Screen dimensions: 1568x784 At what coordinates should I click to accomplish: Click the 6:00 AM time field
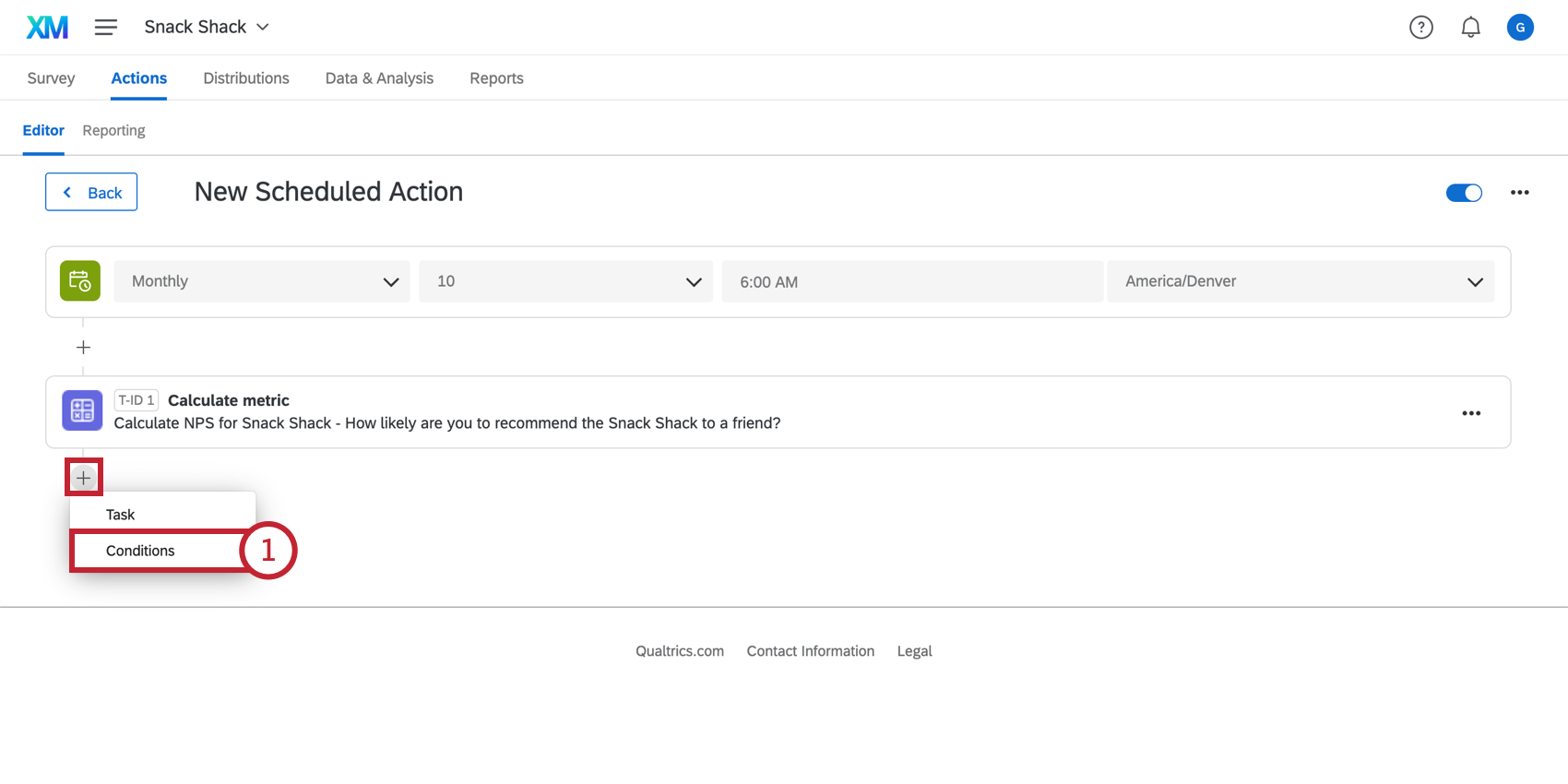[x=912, y=281]
